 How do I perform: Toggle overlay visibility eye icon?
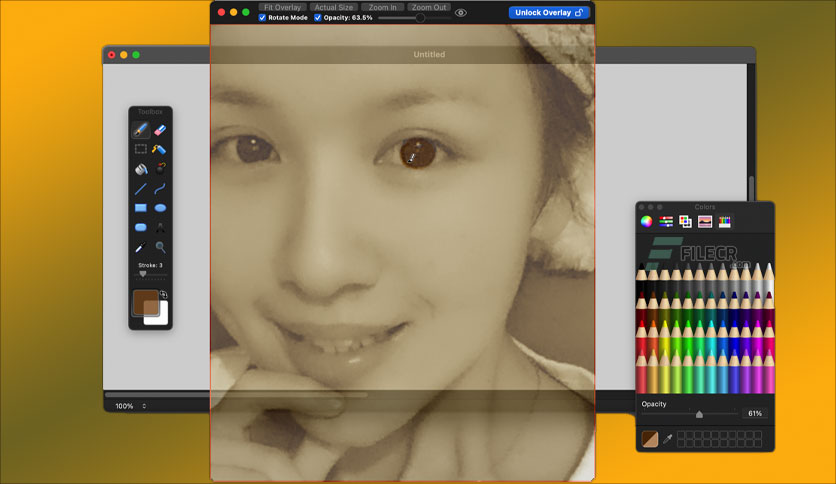pyautogui.click(x=461, y=13)
